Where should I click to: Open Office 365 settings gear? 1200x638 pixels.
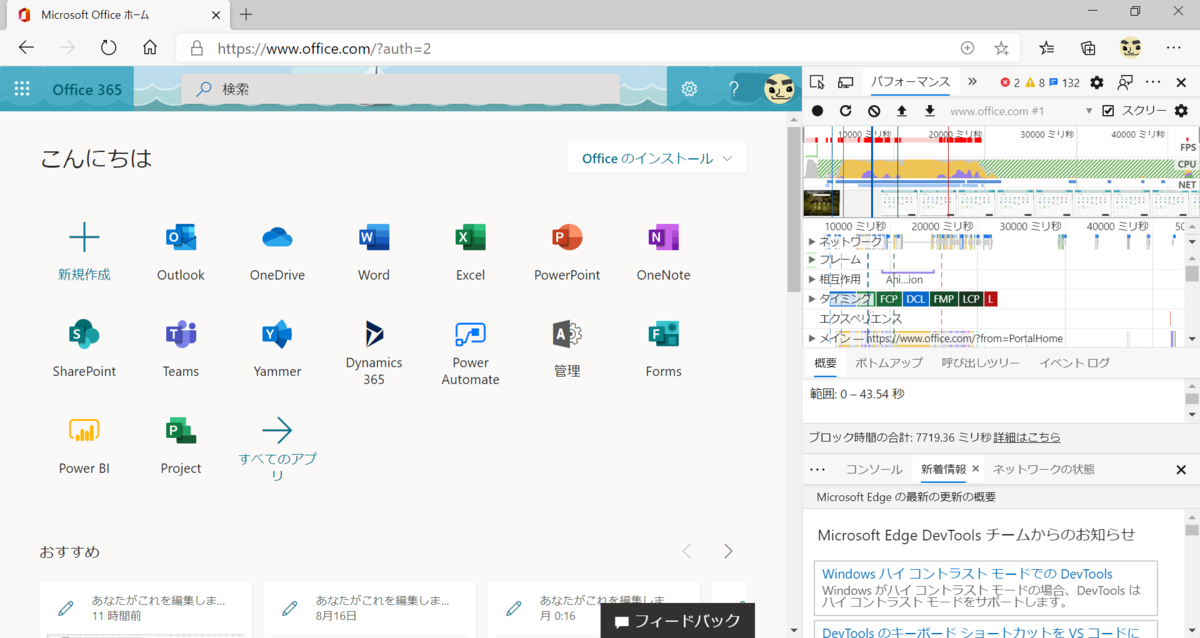point(689,89)
